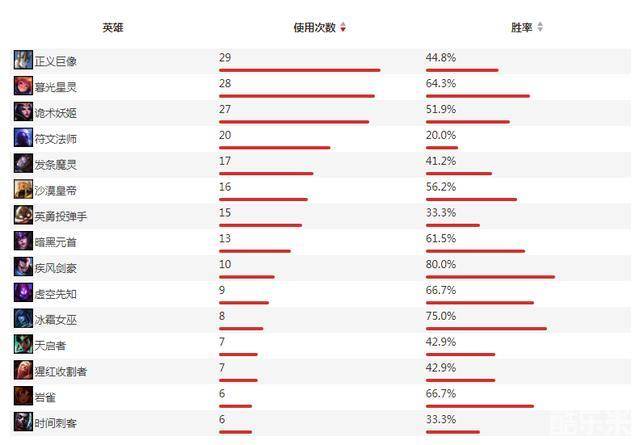Click the 使用次数 column header text

[x=315, y=28]
